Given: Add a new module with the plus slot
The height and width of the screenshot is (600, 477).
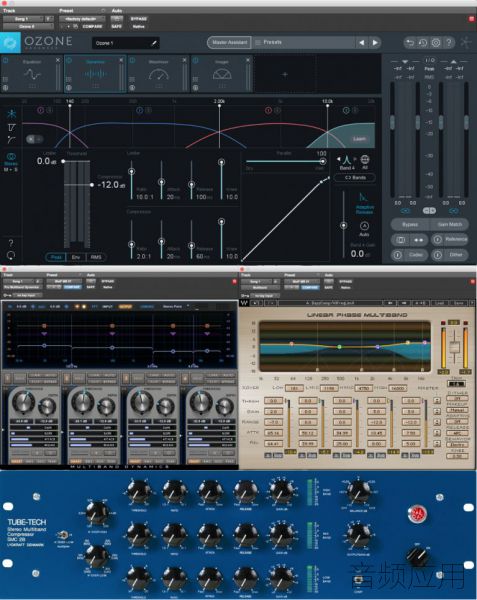Looking at the screenshot, I should (x=285, y=74).
